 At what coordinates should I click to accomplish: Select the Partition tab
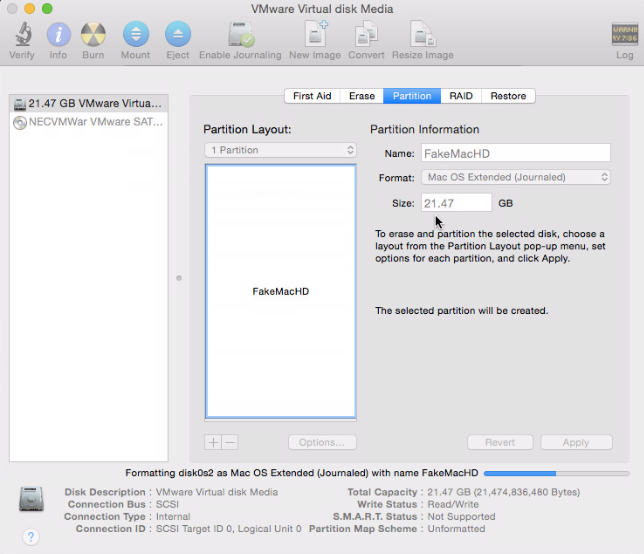[412, 96]
